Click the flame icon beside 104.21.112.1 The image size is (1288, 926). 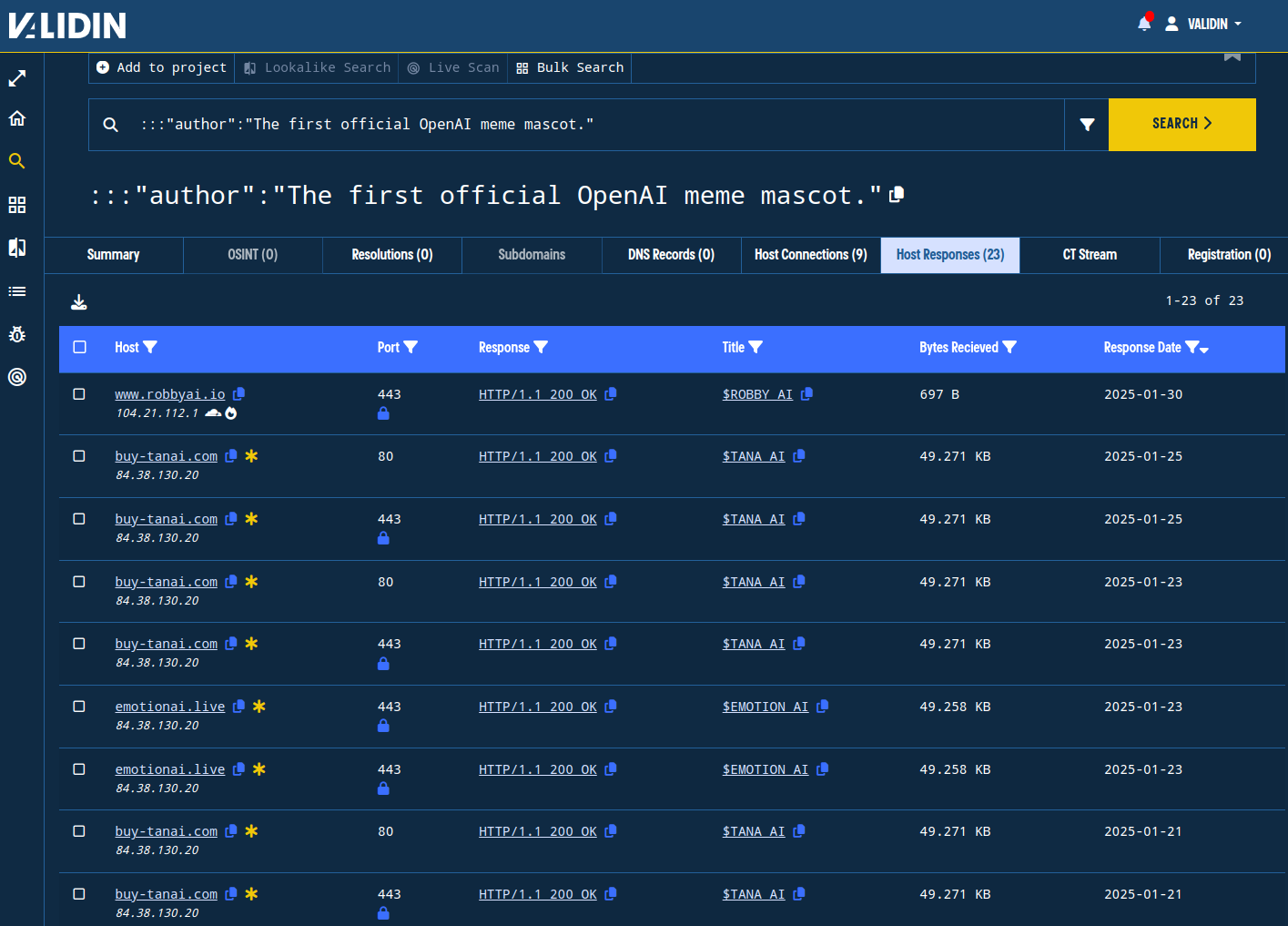(231, 413)
